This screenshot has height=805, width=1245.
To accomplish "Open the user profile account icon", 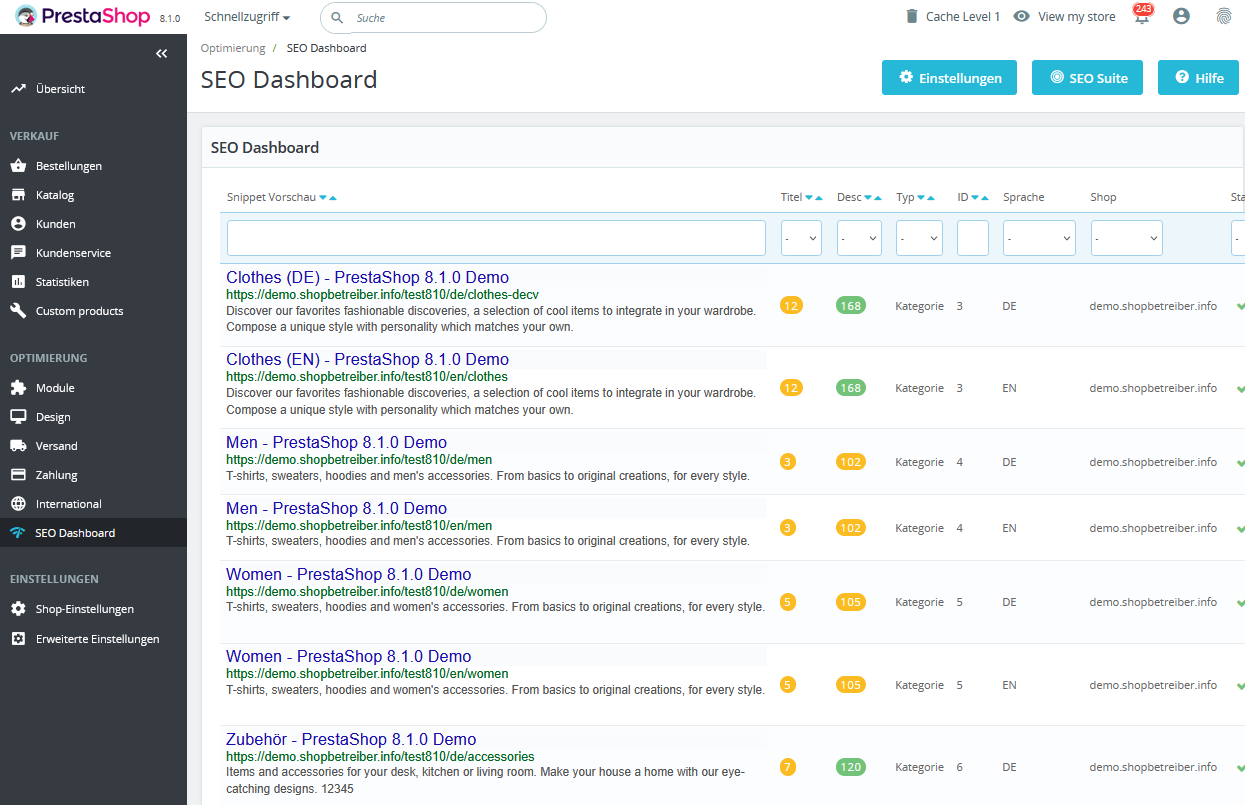I will pyautogui.click(x=1182, y=17).
